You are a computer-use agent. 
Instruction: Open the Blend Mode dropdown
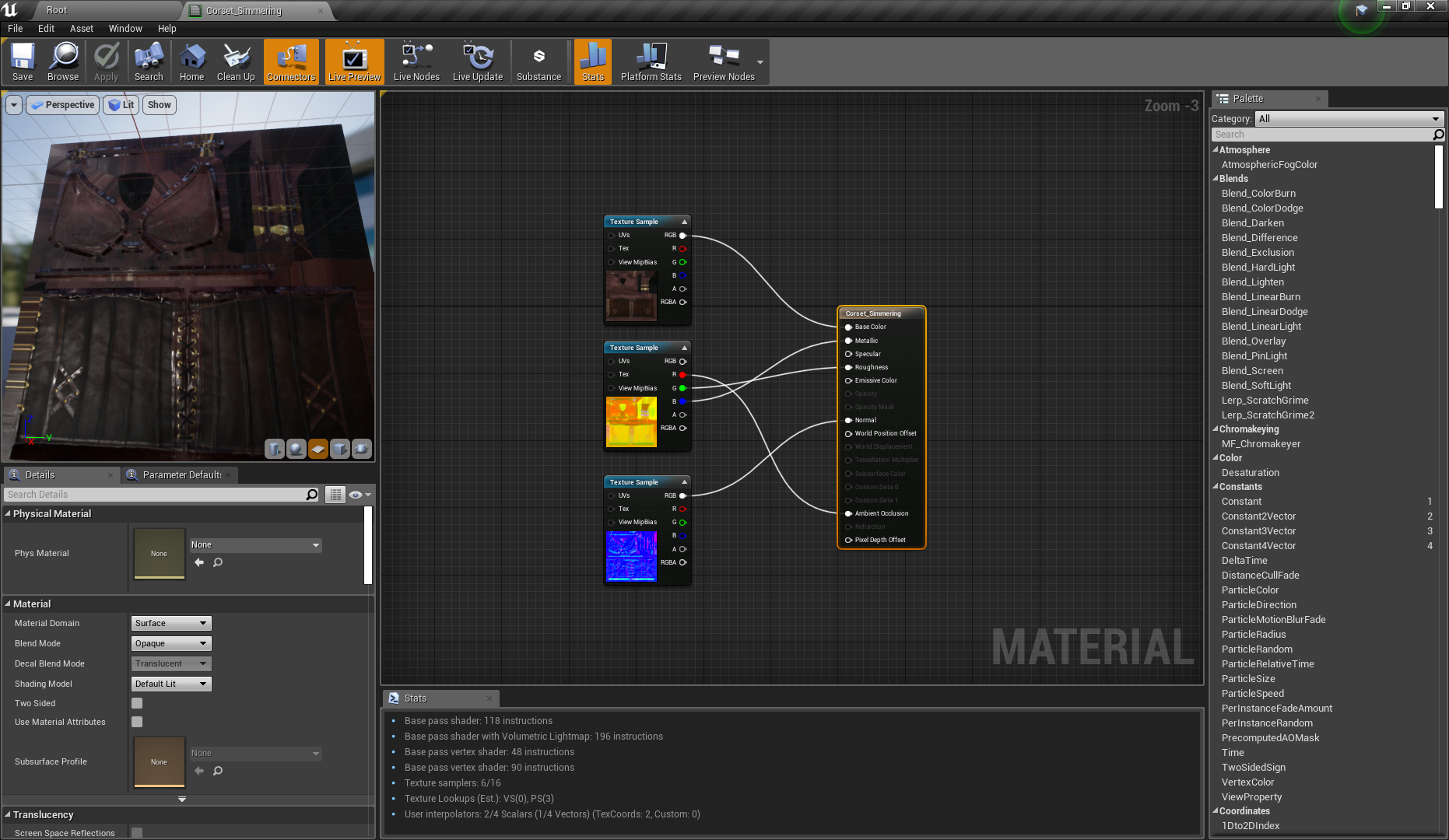(171, 643)
